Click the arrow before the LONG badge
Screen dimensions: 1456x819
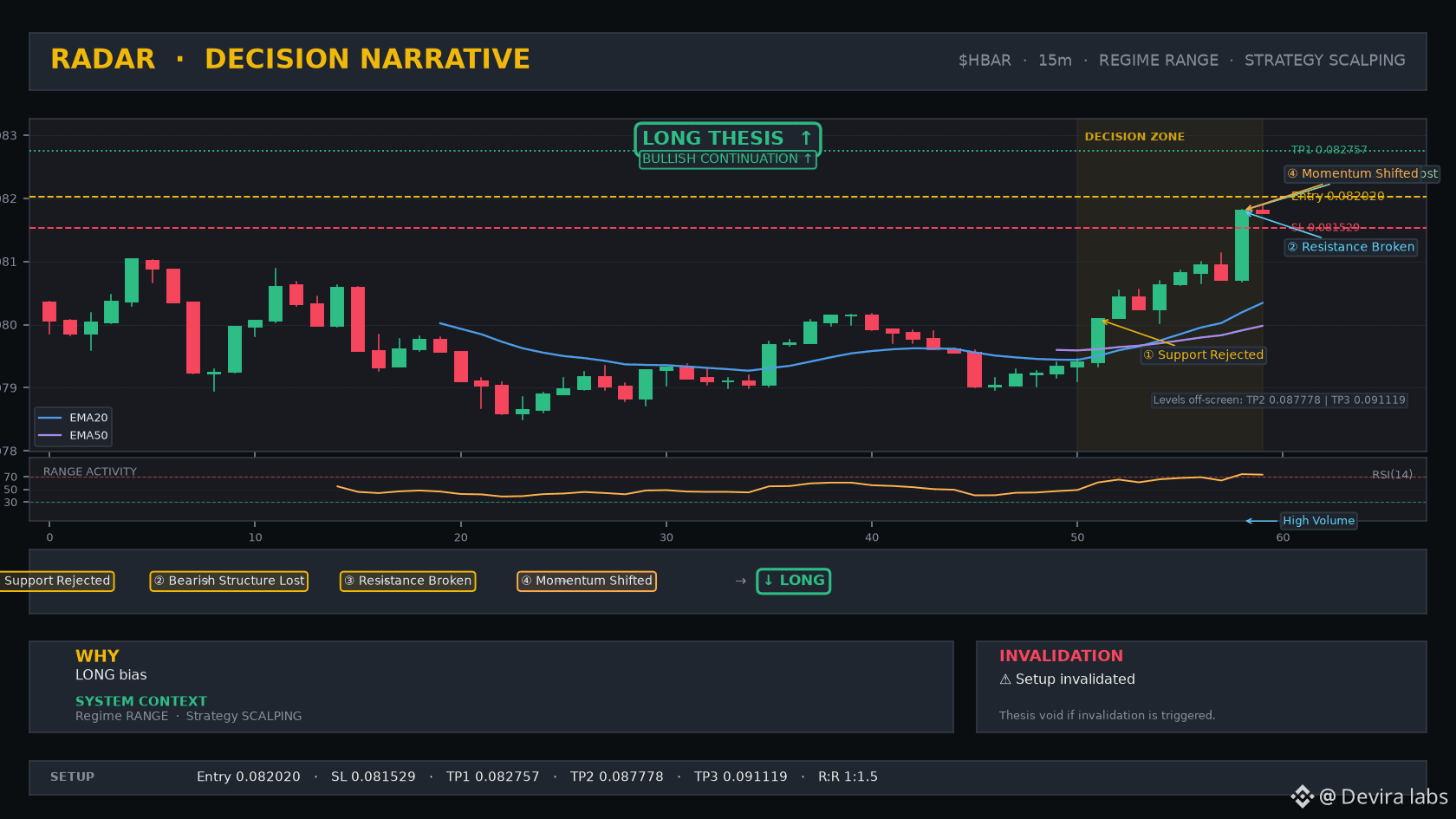tap(741, 581)
